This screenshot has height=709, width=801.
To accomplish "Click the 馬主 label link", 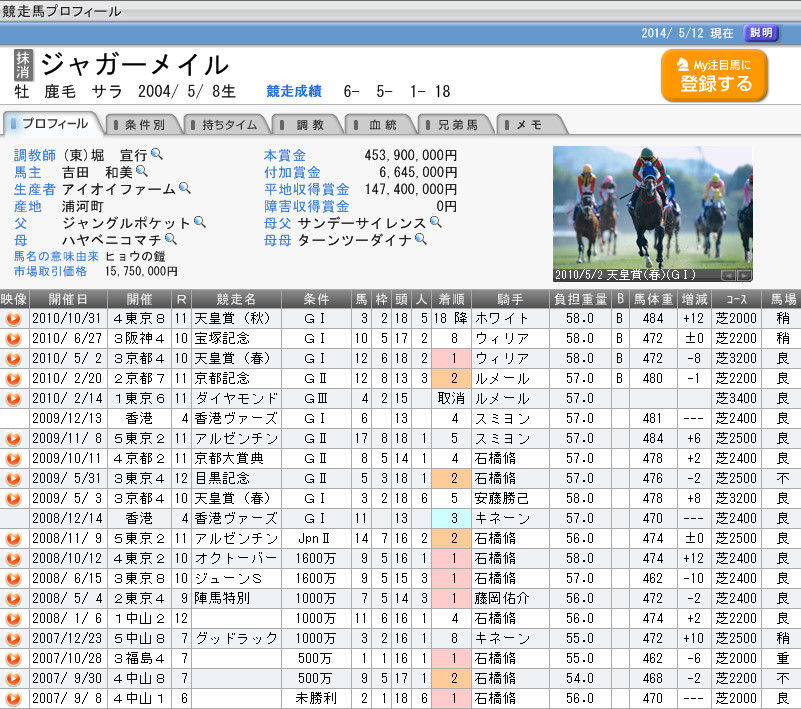I will pyautogui.click(x=28, y=172).
